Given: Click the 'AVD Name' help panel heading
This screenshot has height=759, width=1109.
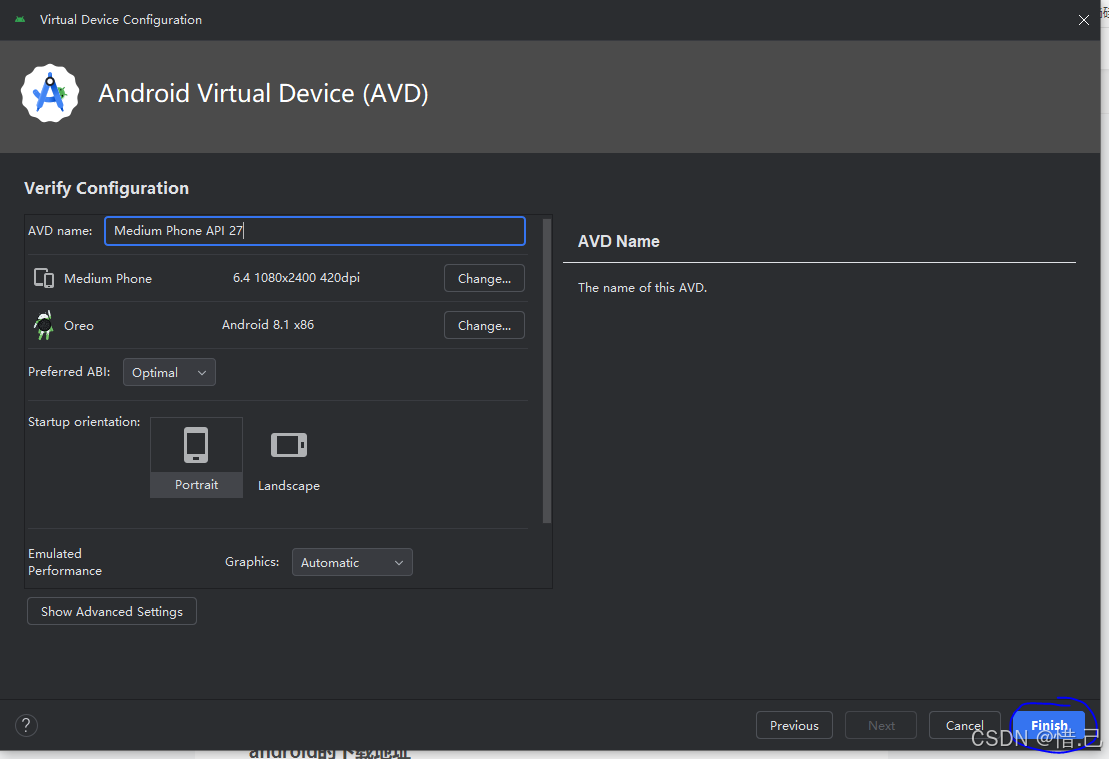Looking at the screenshot, I should 619,241.
